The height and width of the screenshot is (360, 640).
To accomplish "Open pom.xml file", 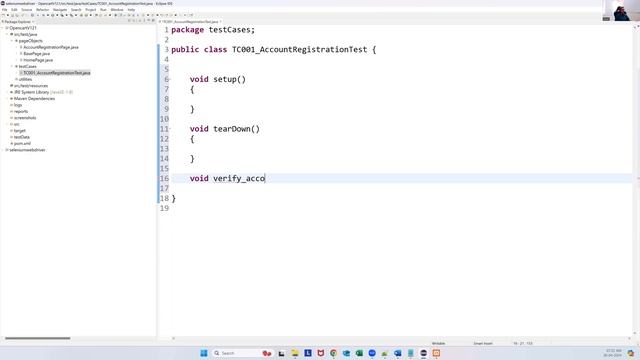I will tap(22, 144).
